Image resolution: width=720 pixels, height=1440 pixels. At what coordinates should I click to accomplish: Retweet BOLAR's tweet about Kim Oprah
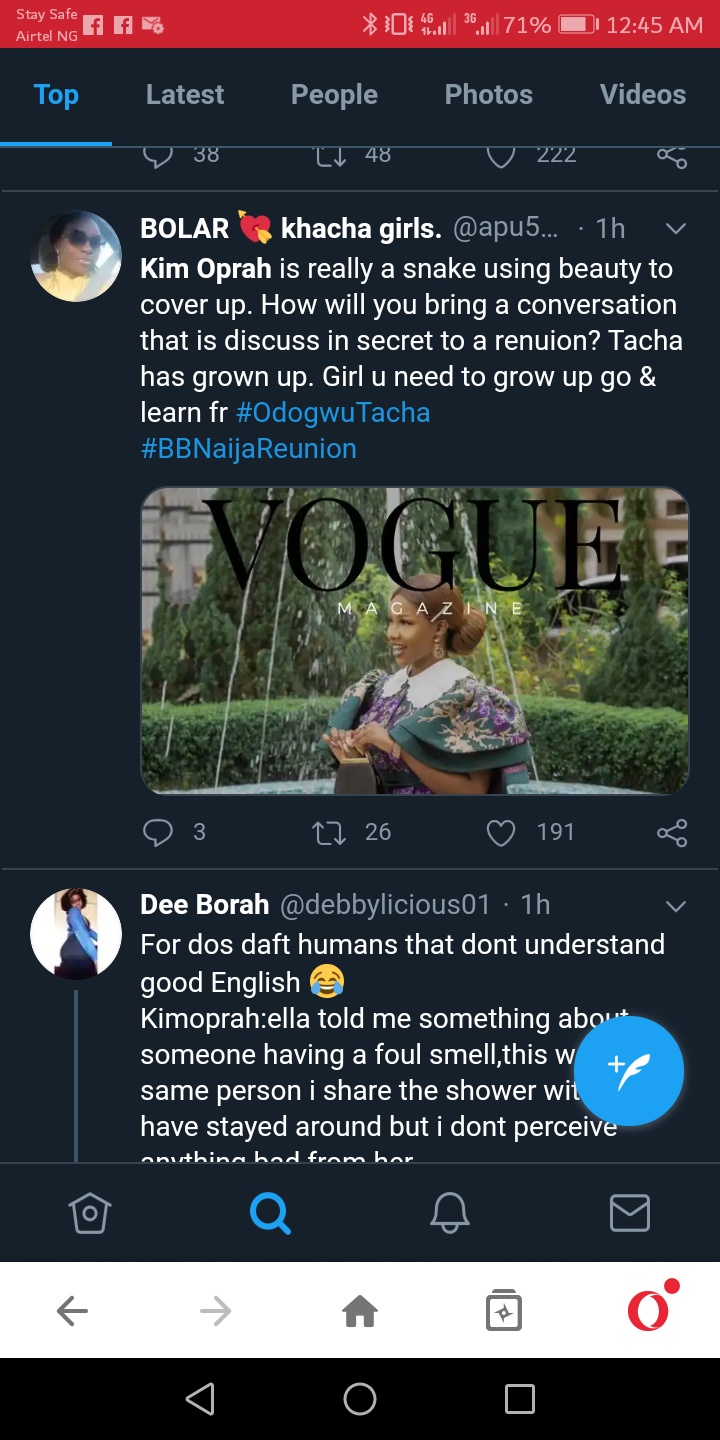coord(329,832)
